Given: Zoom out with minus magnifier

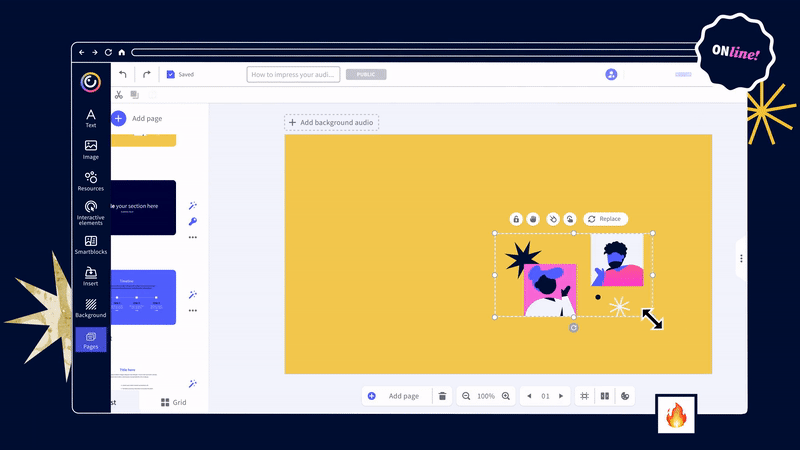Looking at the screenshot, I should [x=466, y=396].
